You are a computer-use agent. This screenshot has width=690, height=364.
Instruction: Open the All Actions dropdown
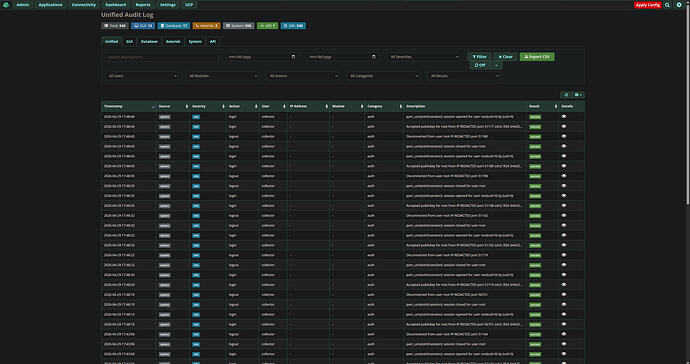click(303, 76)
